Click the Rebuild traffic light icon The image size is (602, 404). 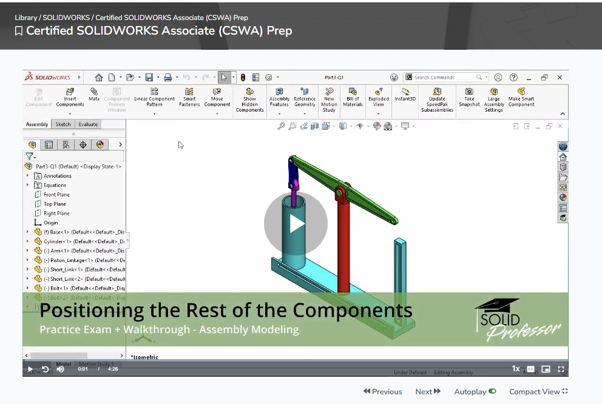tap(243, 78)
